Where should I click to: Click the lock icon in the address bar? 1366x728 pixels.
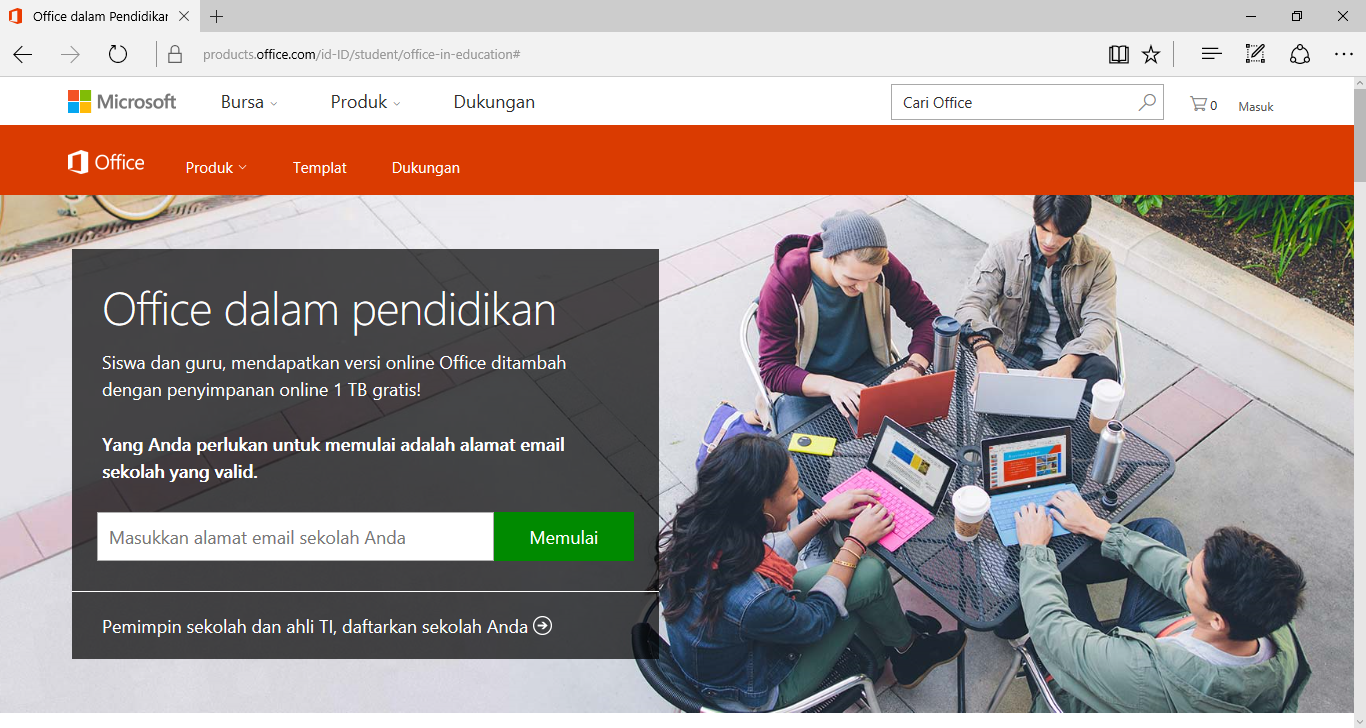point(175,54)
